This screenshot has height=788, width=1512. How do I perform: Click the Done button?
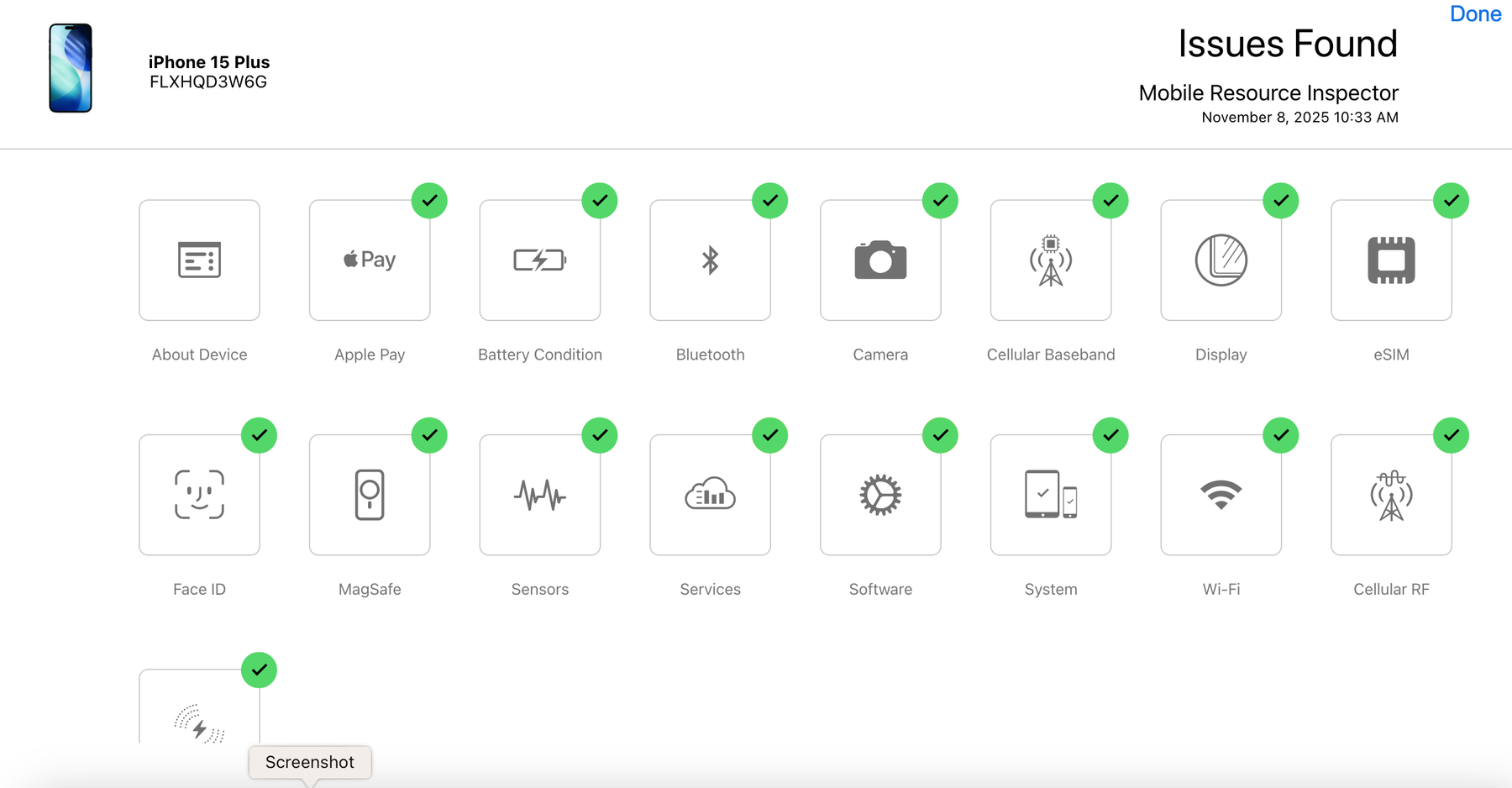[1475, 14]
